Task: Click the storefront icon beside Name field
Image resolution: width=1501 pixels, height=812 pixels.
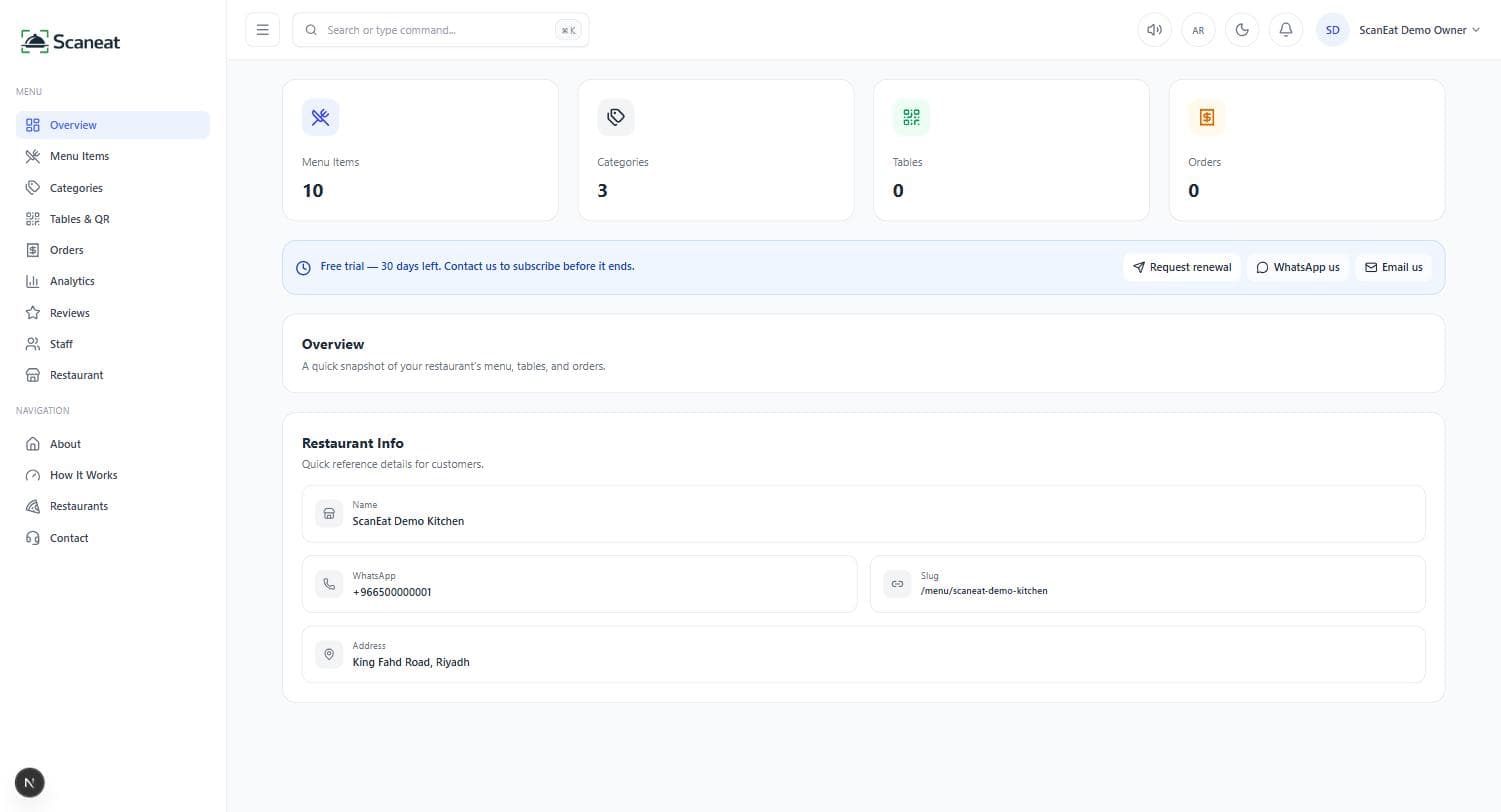Action: click(x=329, y=514)
